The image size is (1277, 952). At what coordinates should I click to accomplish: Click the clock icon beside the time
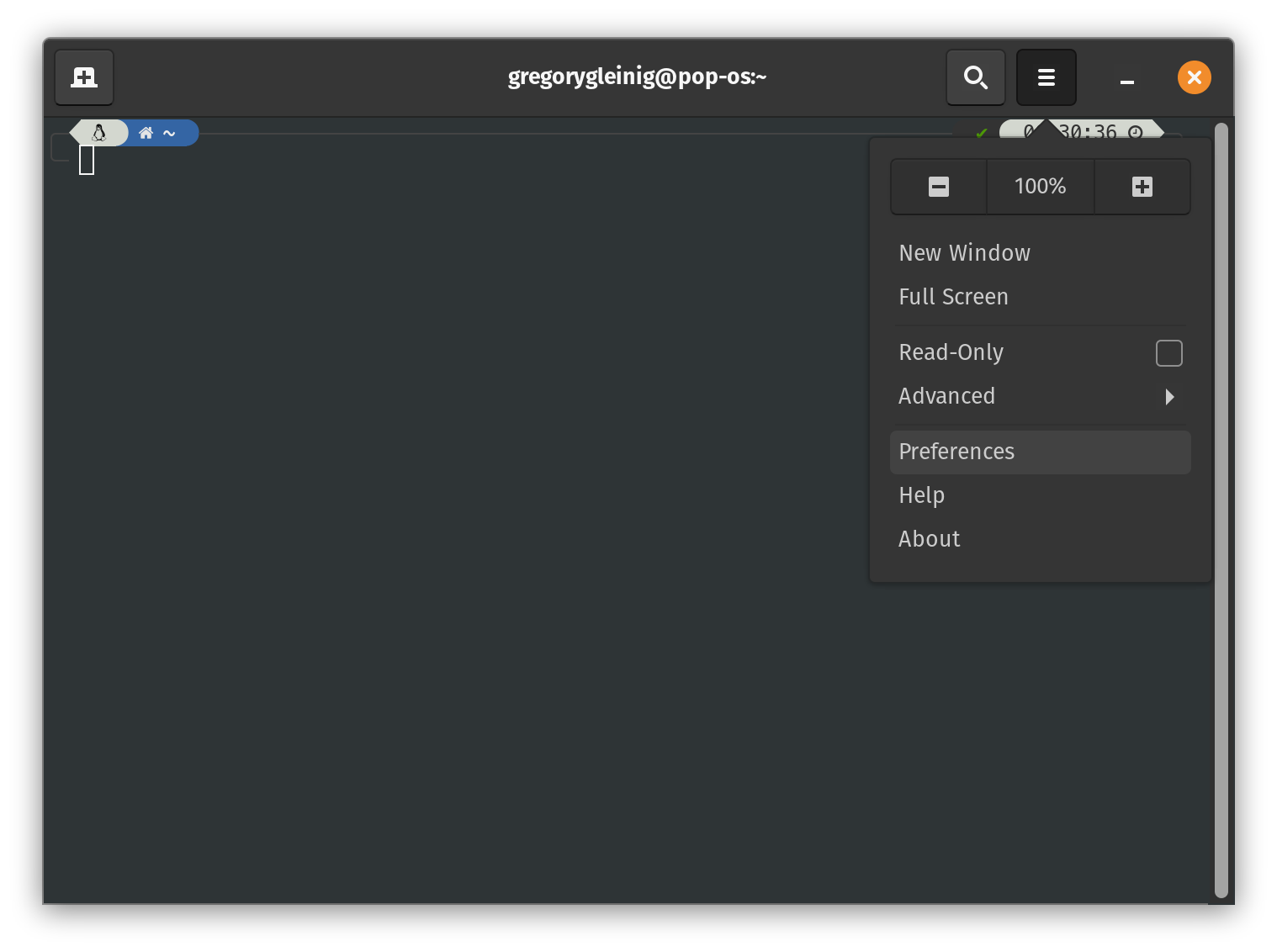click(x=1135, y=132)
